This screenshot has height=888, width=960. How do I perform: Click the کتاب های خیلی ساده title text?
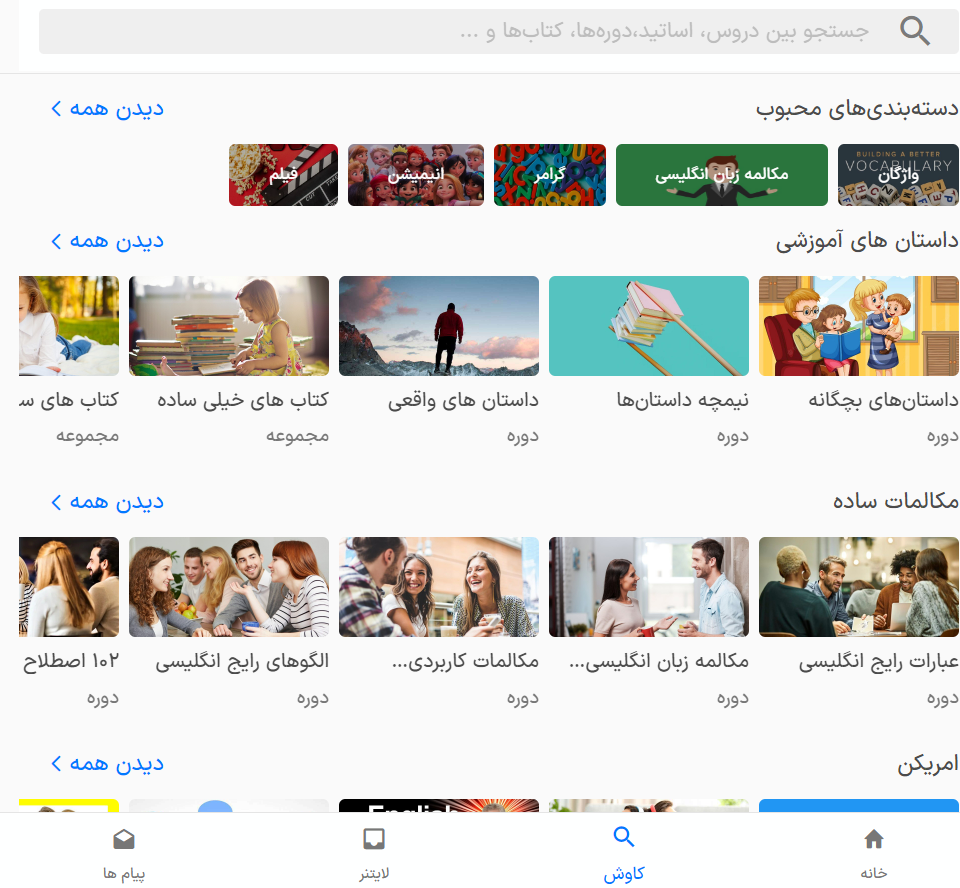pyautogui.click(x=242, y=400)
